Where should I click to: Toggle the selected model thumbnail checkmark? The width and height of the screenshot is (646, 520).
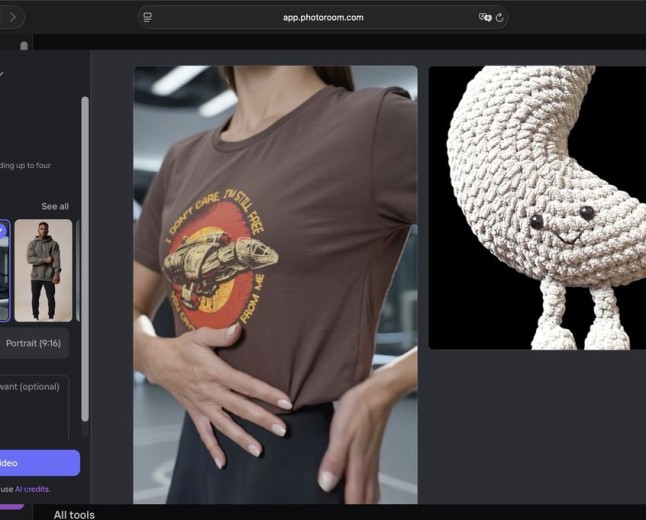pyautogui.click(x=2, y=230)
